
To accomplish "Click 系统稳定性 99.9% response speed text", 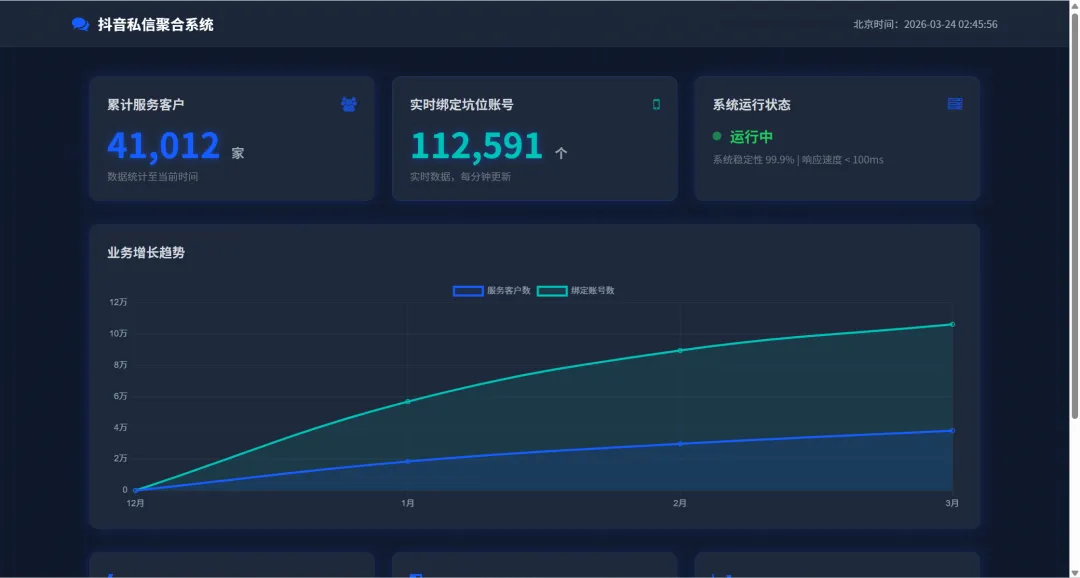I will point(798,160).
